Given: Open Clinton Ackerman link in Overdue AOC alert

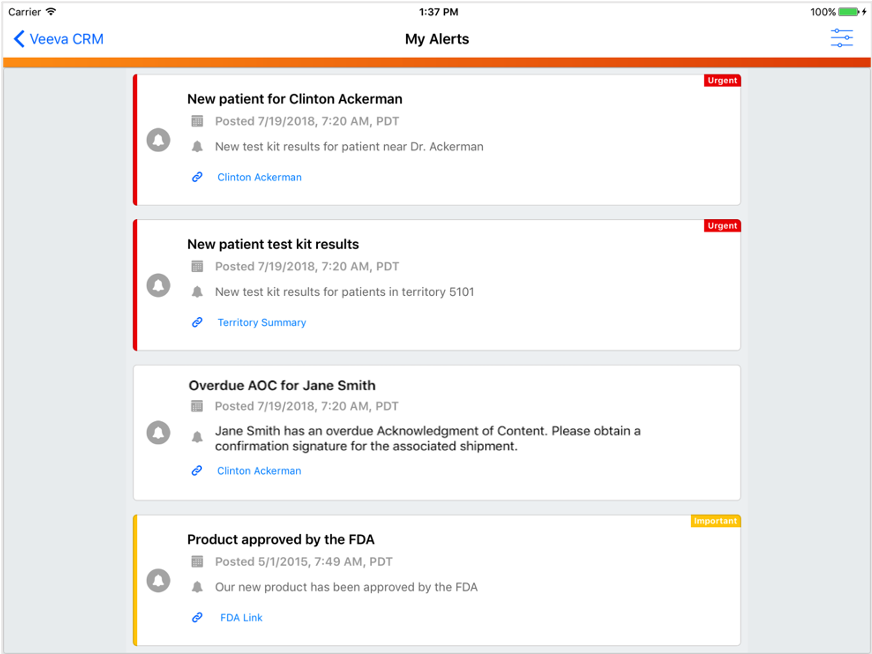Looking at the screenshot, I should tap(259, 471).
